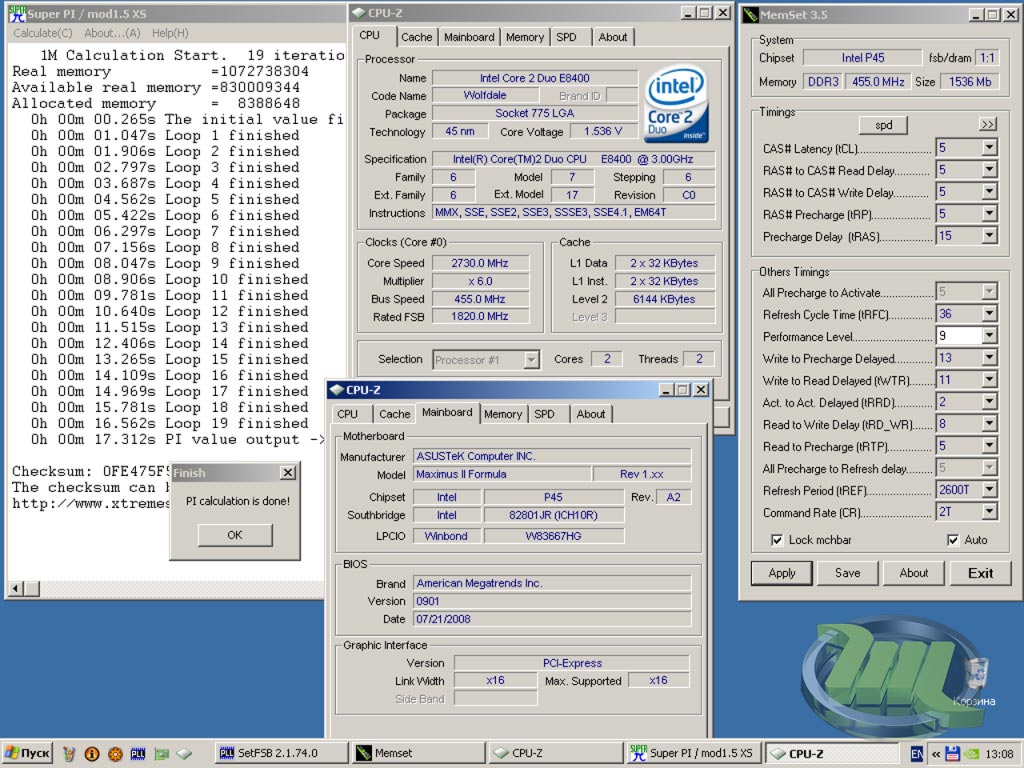Switch to Super PI / mod1.5 XS on the taskbar
1024x768 pixels.
pyautogui.click(x=693, y=753)
